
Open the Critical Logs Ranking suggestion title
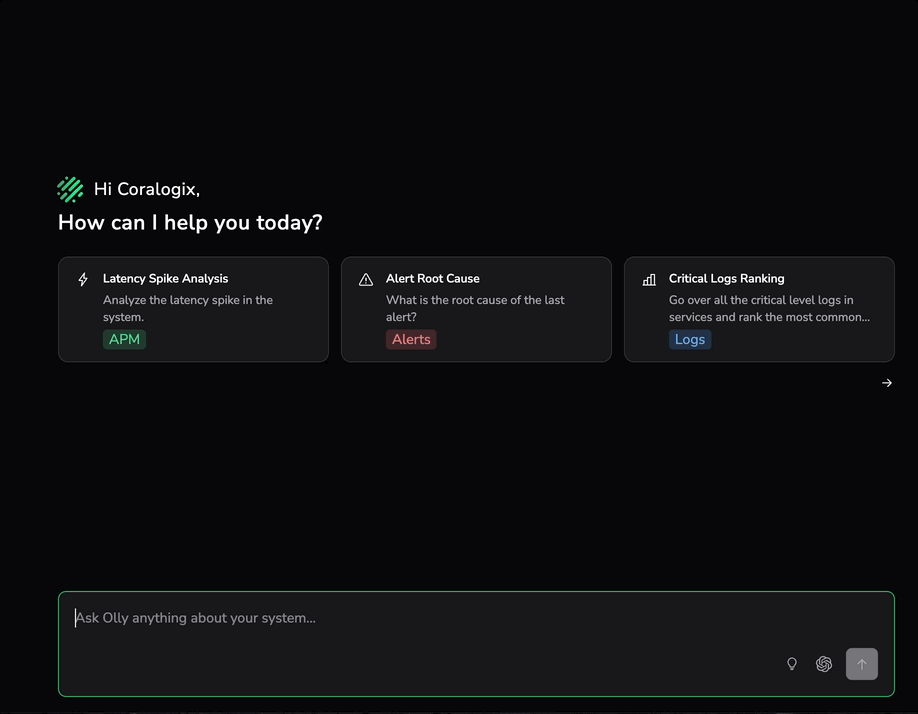point(726,279)
